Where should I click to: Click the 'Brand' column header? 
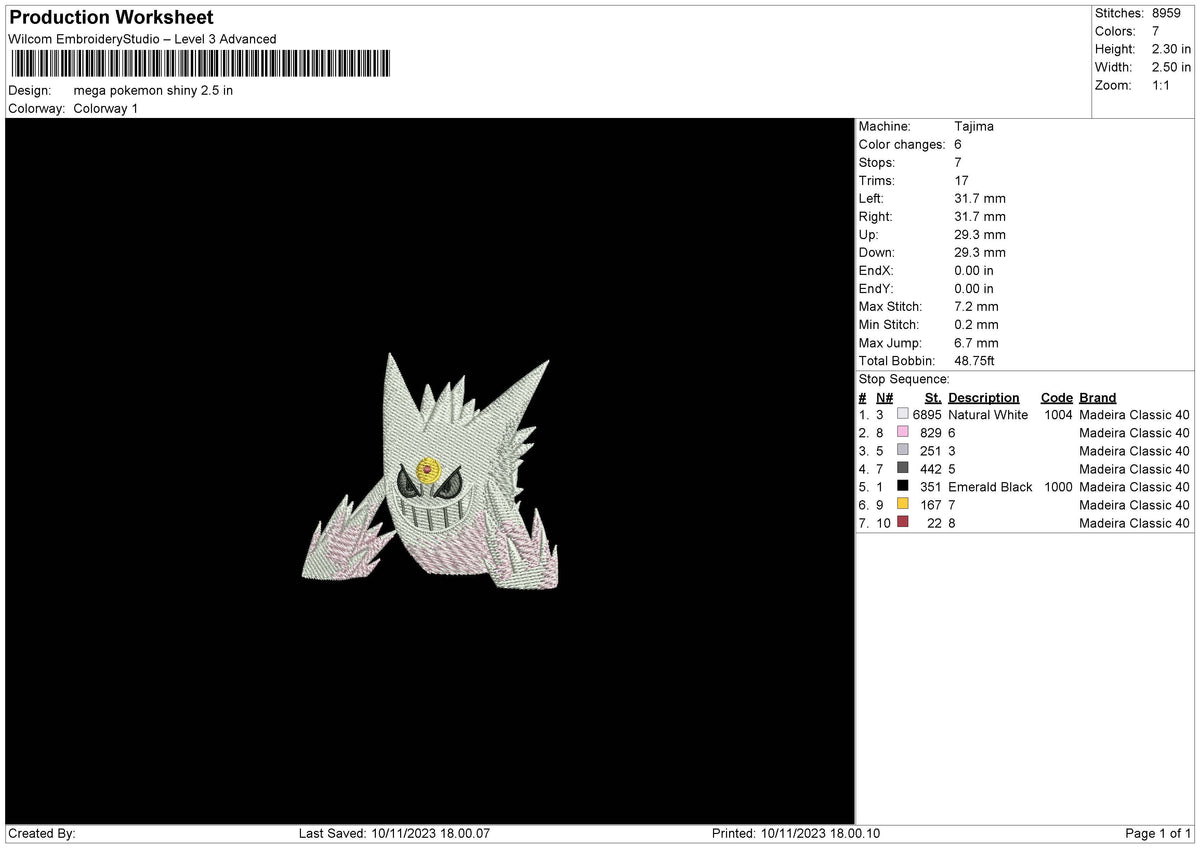tap(1098, 397)
